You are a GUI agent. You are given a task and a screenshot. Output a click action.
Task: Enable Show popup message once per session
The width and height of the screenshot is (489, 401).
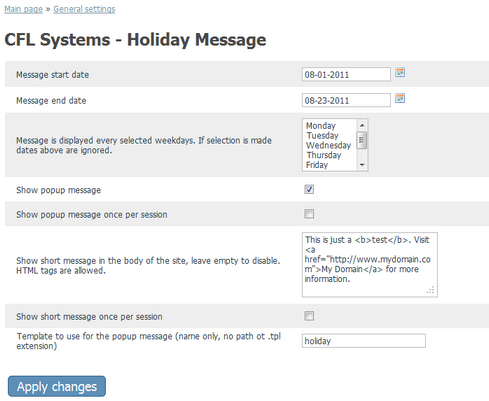coord(309,214)
